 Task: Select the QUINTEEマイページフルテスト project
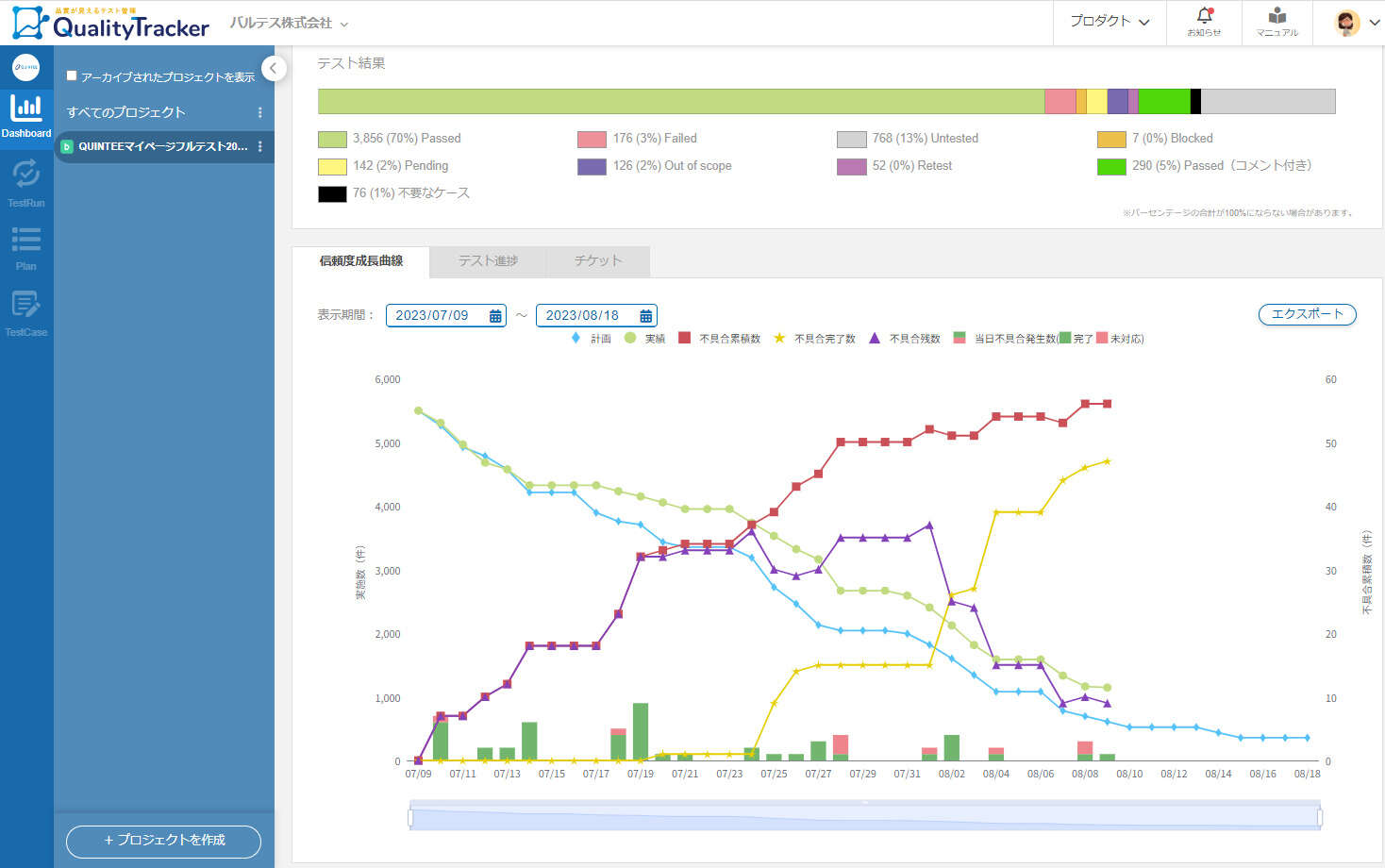(x=164, y=146)
